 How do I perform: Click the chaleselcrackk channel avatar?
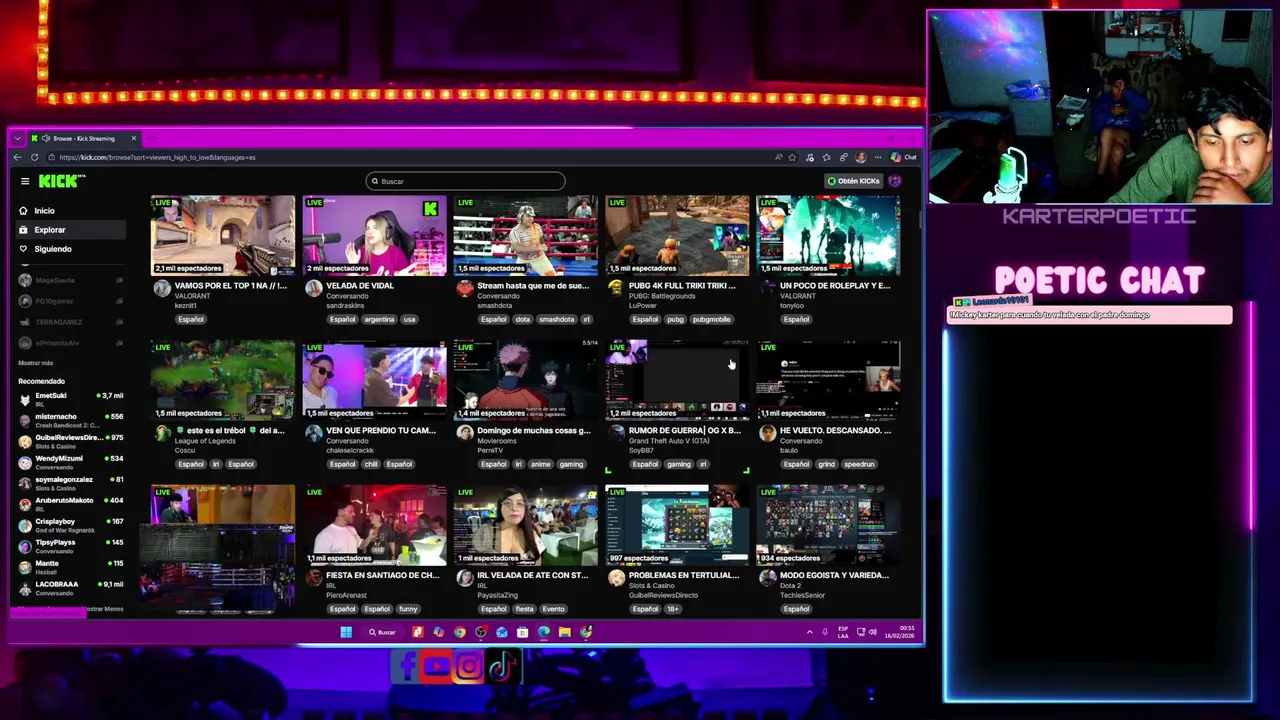click(313, 433)
